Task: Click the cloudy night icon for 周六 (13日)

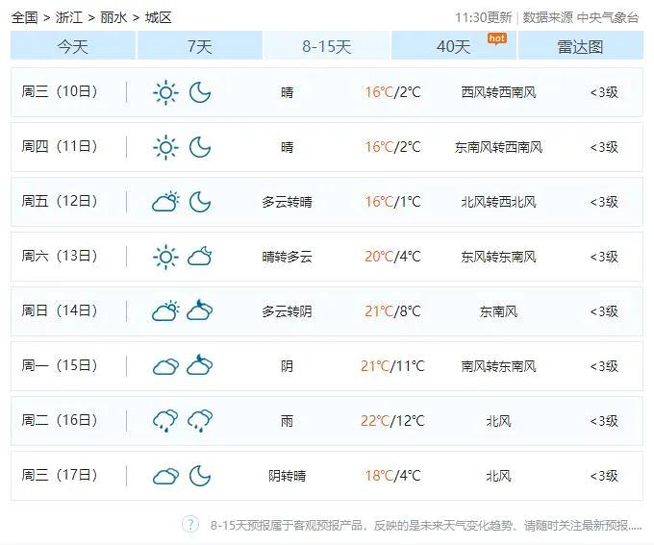Action: pos(200,257)
